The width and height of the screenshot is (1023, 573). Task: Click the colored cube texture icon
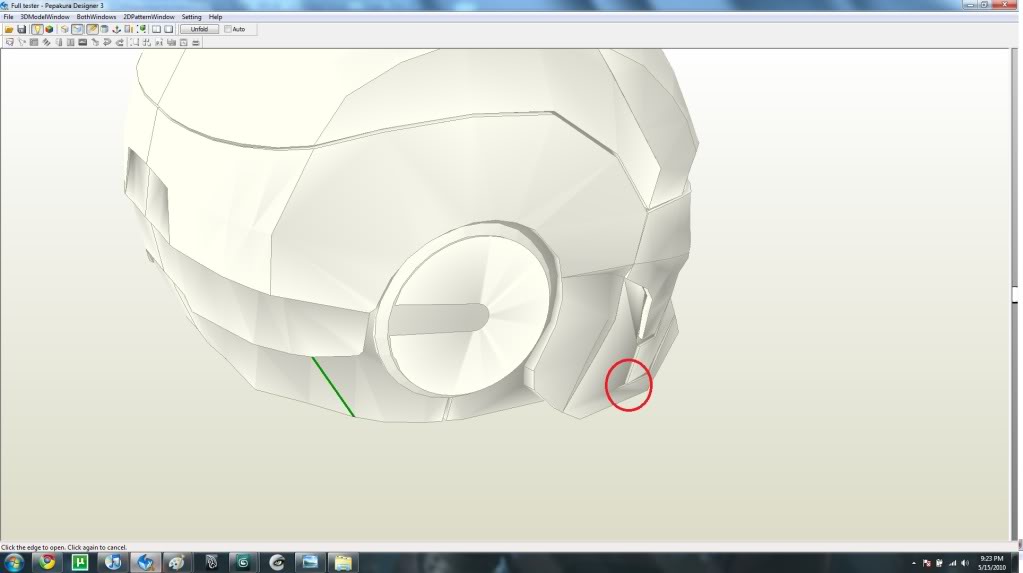coord(49,29)
